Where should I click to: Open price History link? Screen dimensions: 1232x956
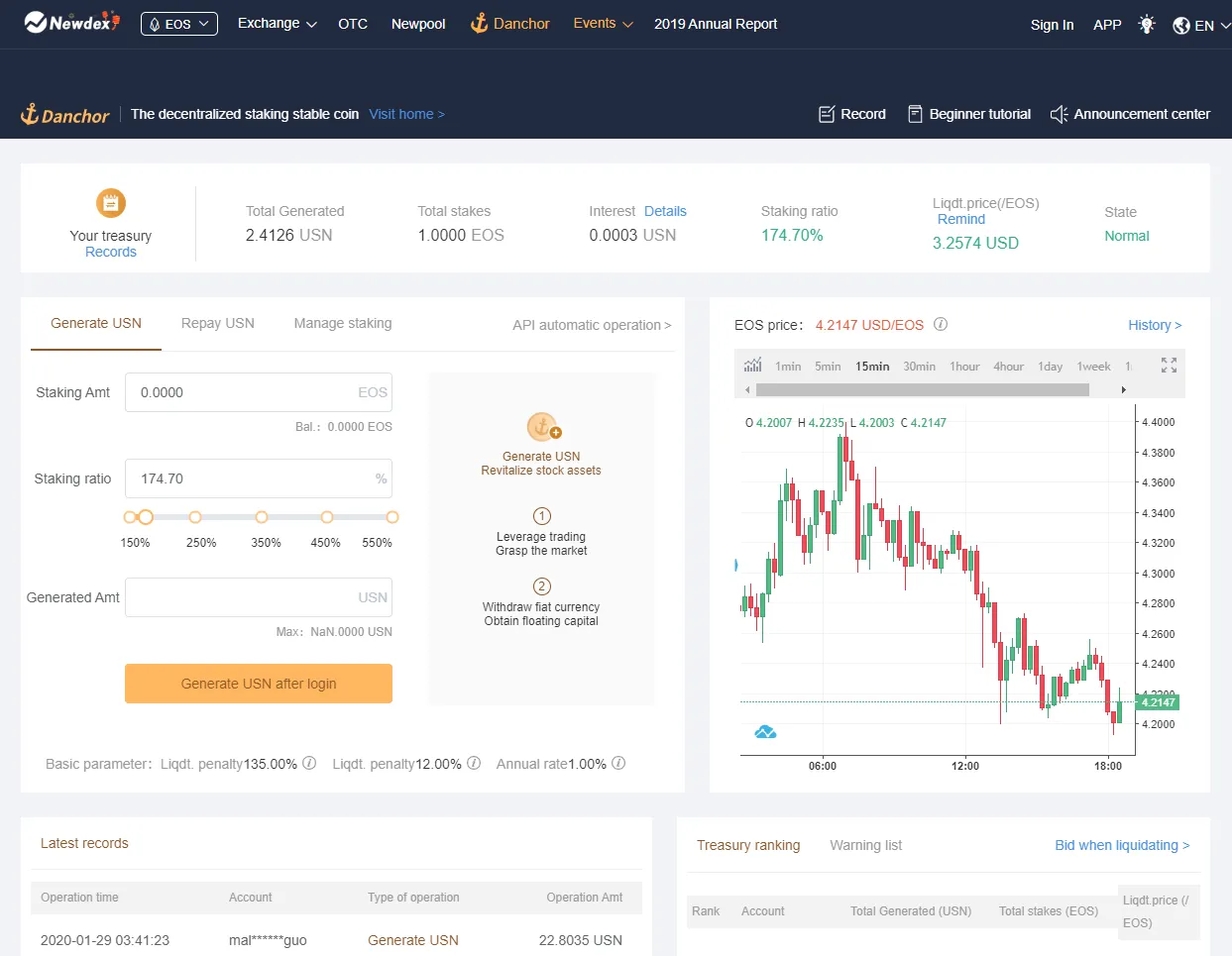tap(1155, 325)
